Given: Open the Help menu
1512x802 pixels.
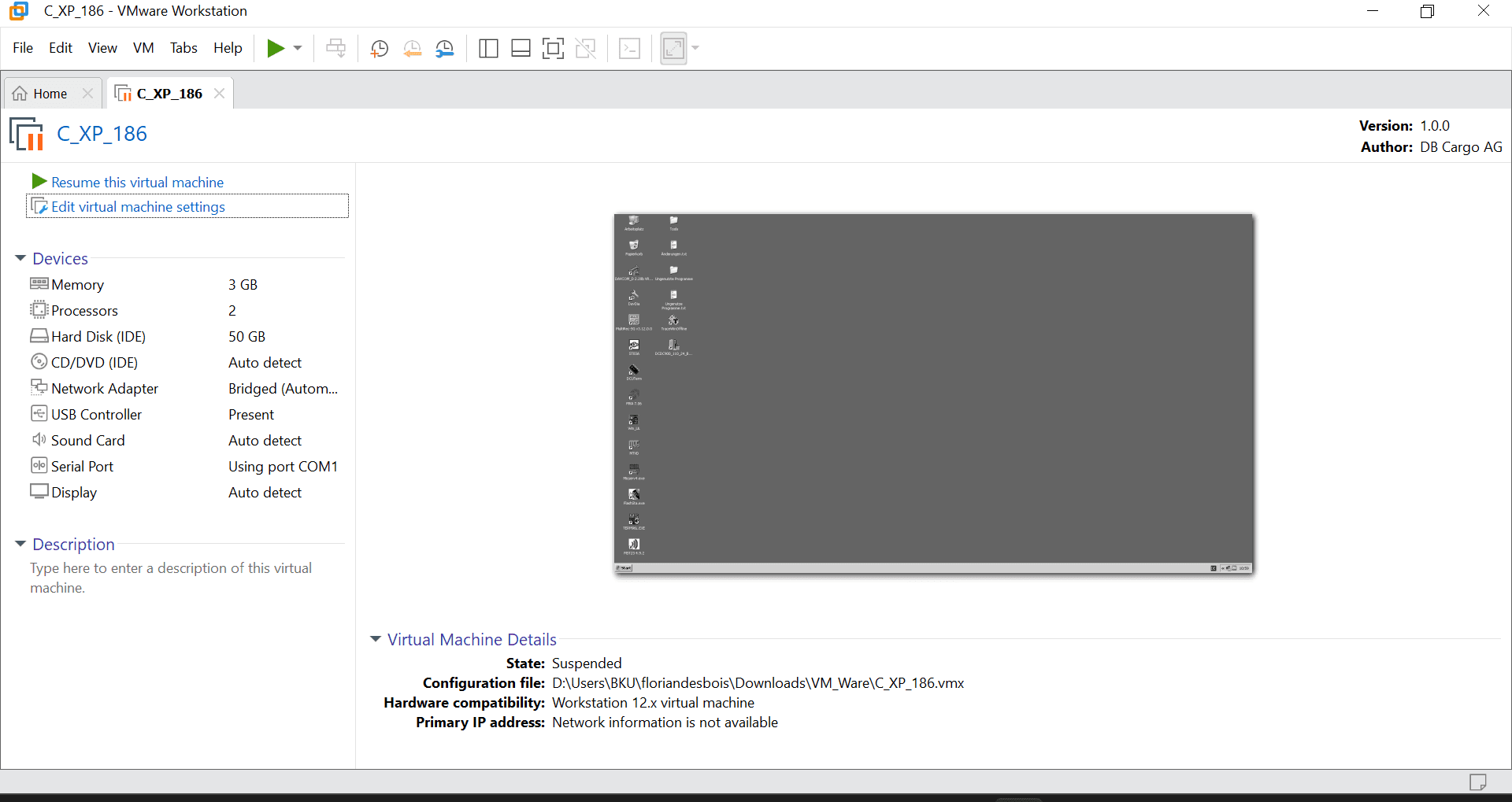Looking at the screenshot, I should coord(228,48).
